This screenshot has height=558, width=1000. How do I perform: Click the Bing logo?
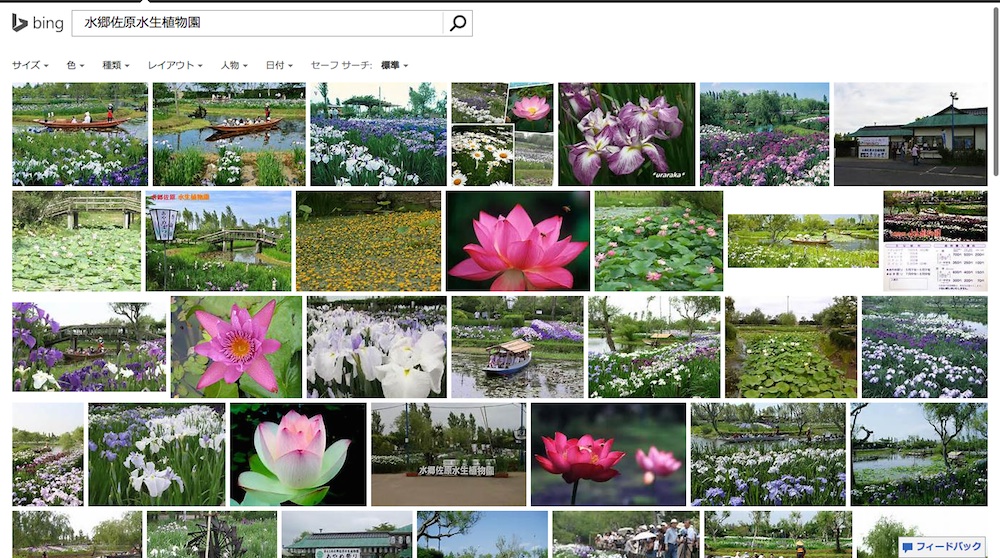coord(37,23)
